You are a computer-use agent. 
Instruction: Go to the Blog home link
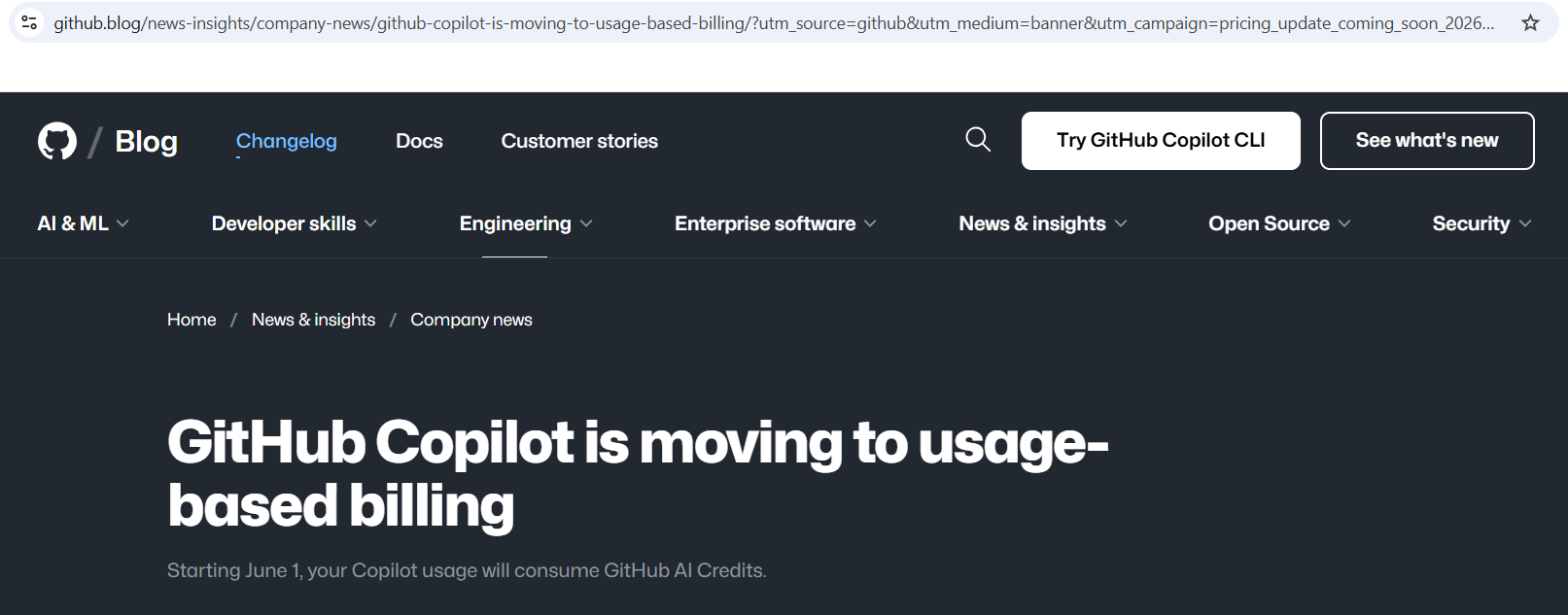pos(146,142)
